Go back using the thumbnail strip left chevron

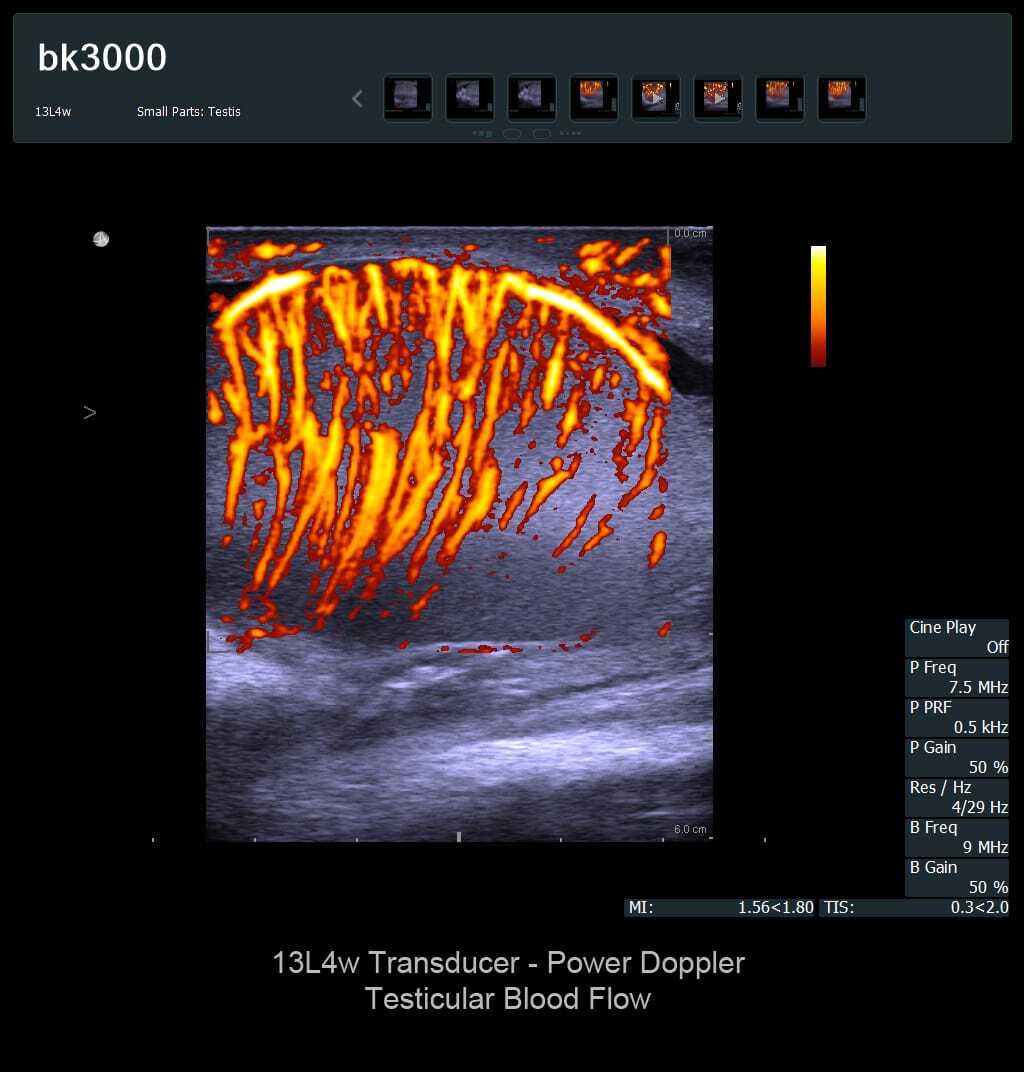pyautogui.click(x=358, y=99)
